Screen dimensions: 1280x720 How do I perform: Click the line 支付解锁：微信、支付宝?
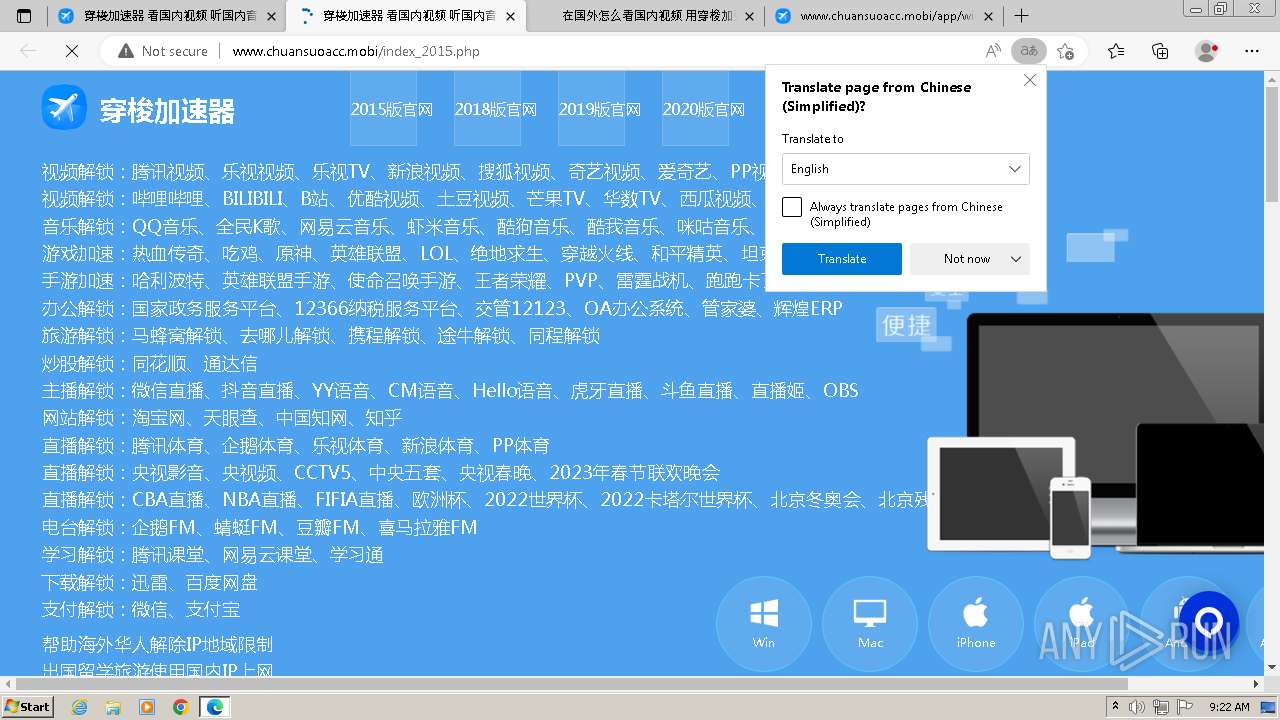140,609
